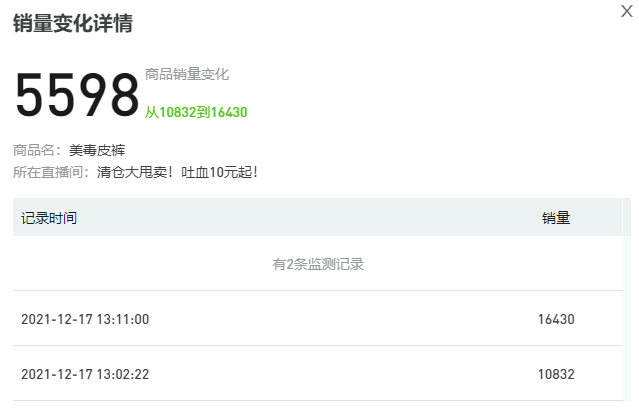Image resolution: width=639 pixels, height=413 pixels.
Task: Click the 有2条监测记录 summary text
Action: 318,264
